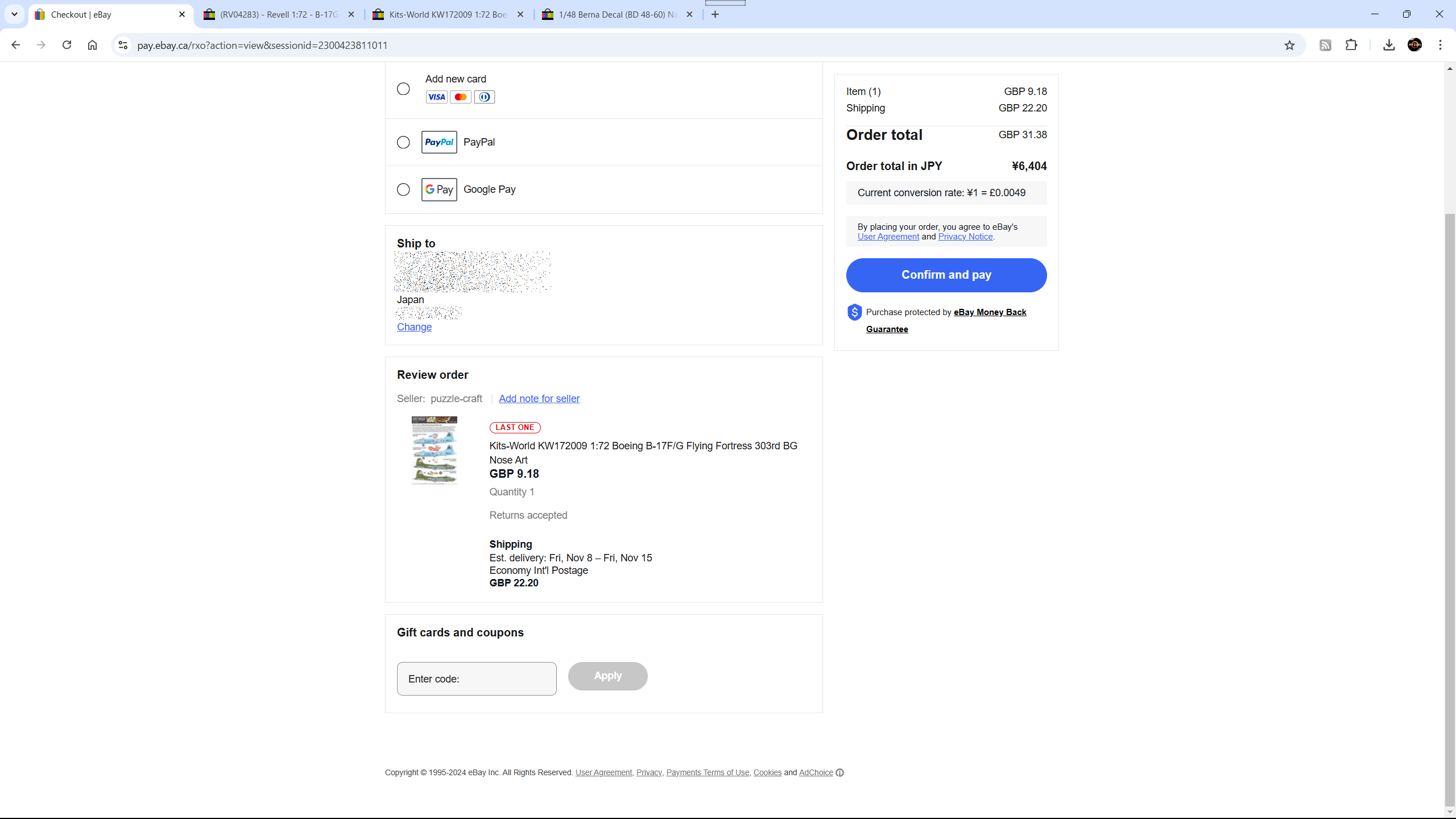Click the address bar URL
This screenshot has height=819, width=1456.
point(262,45)
